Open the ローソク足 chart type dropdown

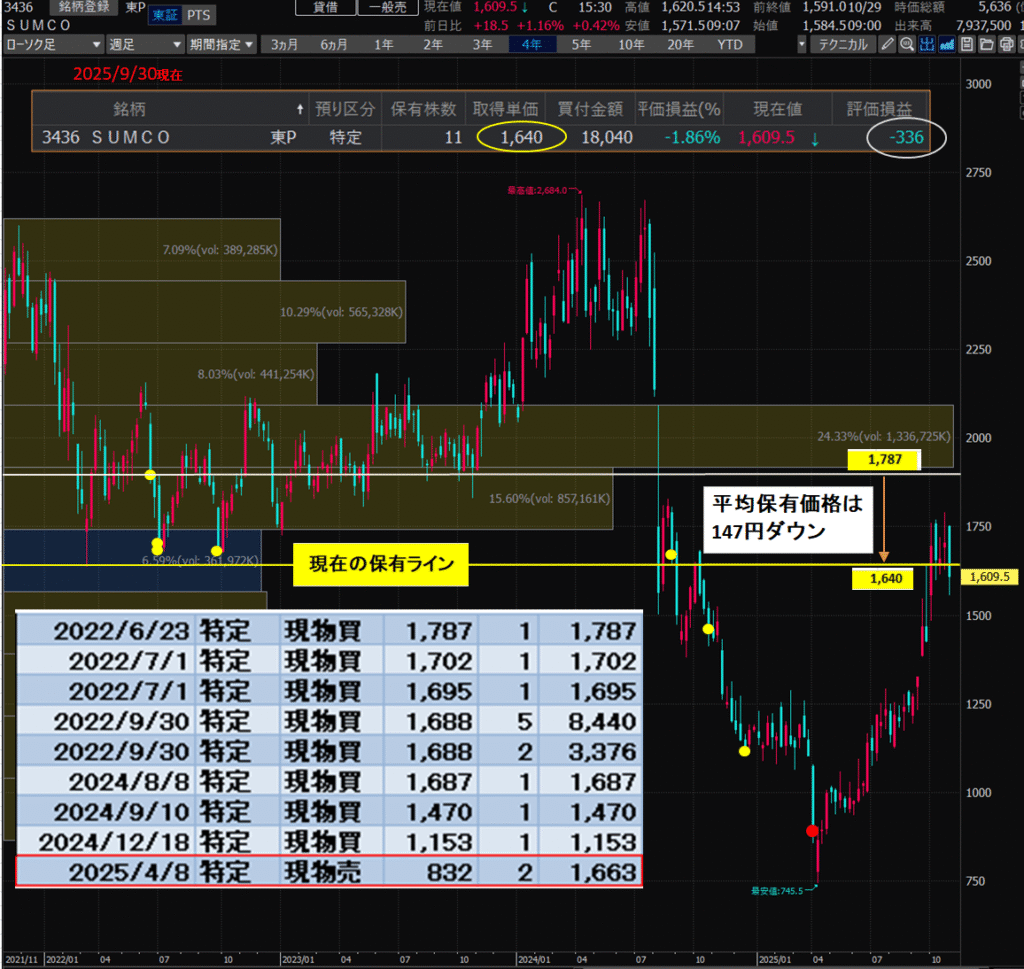[x=53, y=44]
